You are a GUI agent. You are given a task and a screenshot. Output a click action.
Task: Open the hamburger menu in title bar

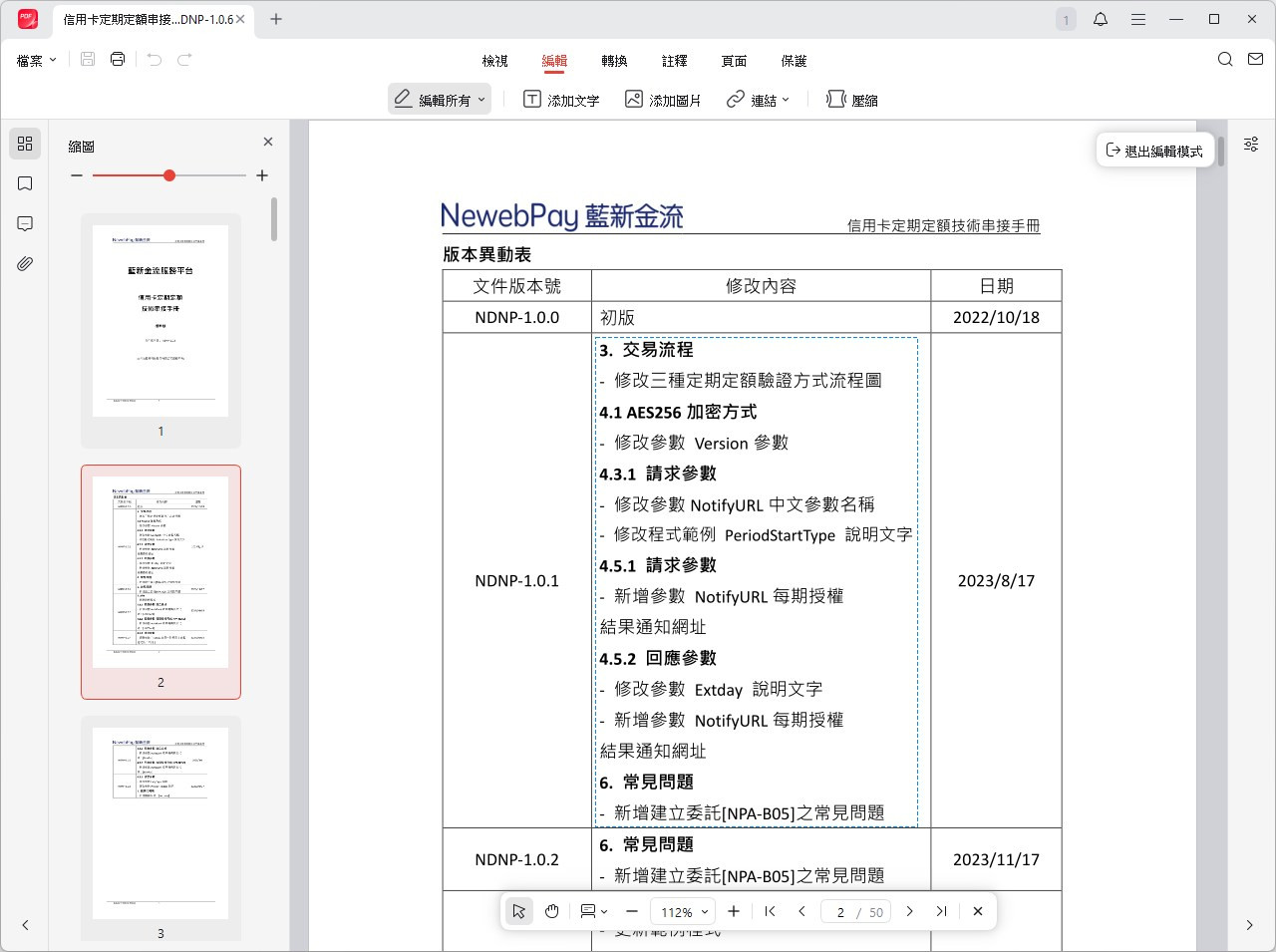click(1138, 19)
